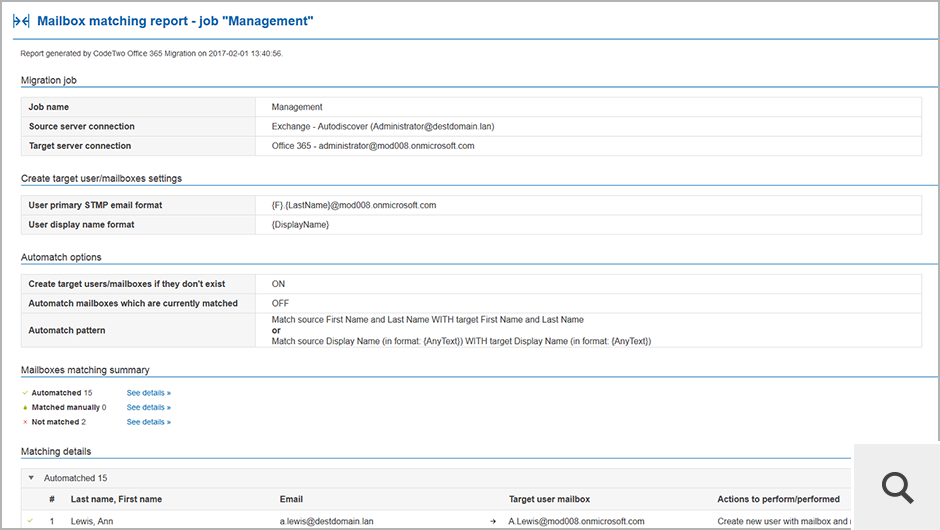Click the arrow icon between email and target mailbox
The width and height of the screenshot is (940, 530).
[x=493, y=522]
